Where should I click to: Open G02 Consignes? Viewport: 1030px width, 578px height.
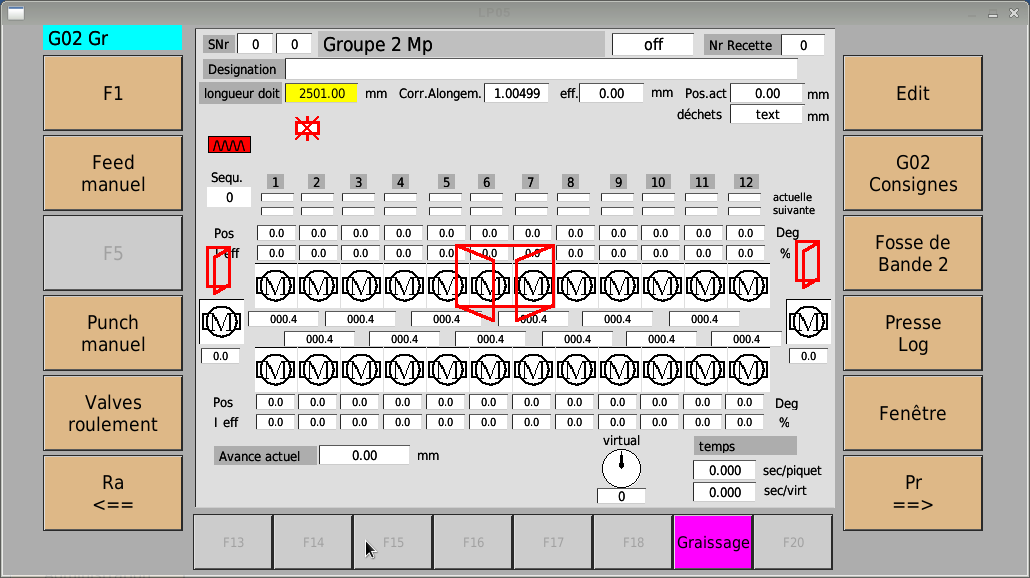click(x=912, y=174)
